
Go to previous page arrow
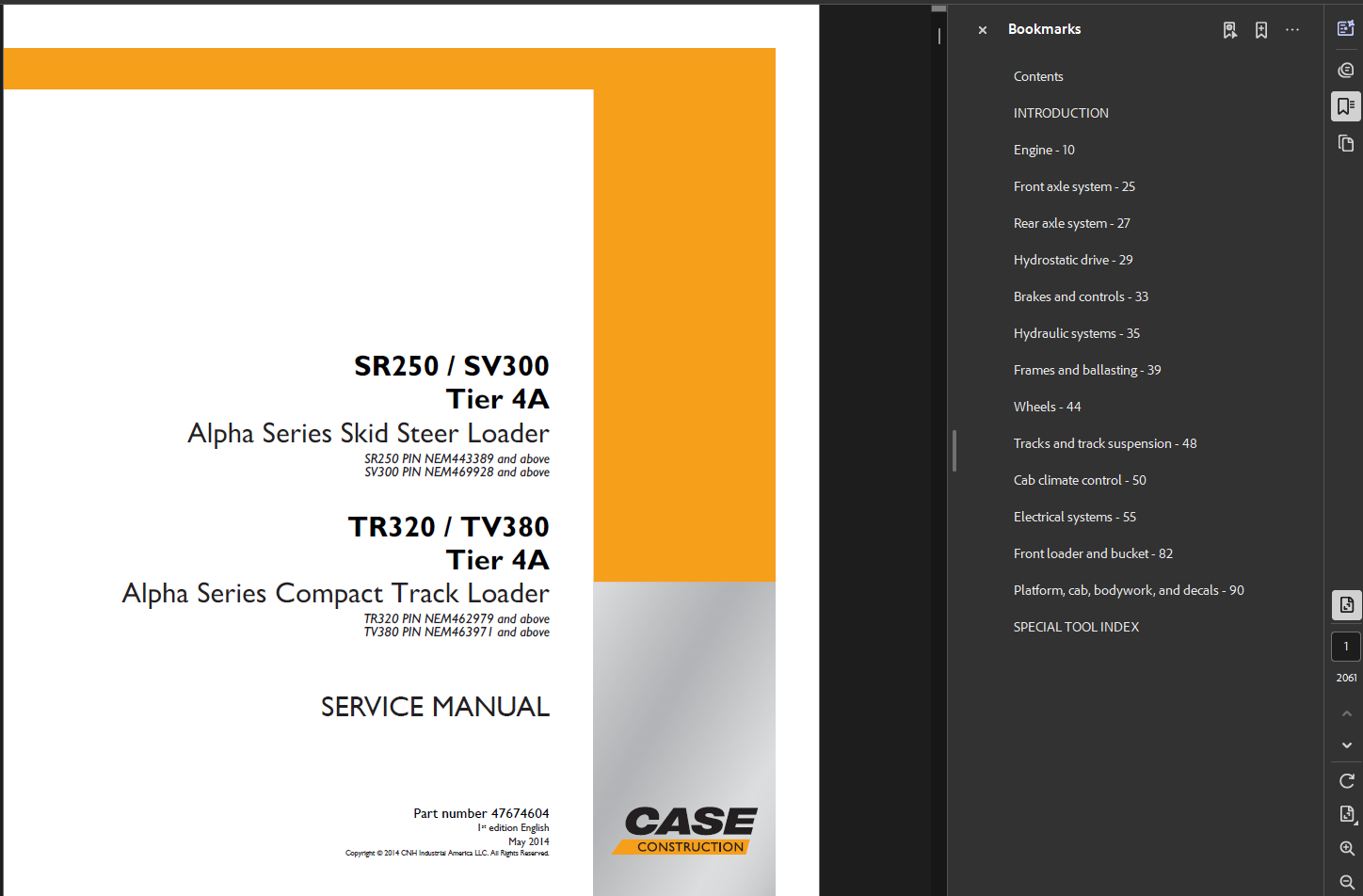pyautogui.click(x=1347, y=714)
